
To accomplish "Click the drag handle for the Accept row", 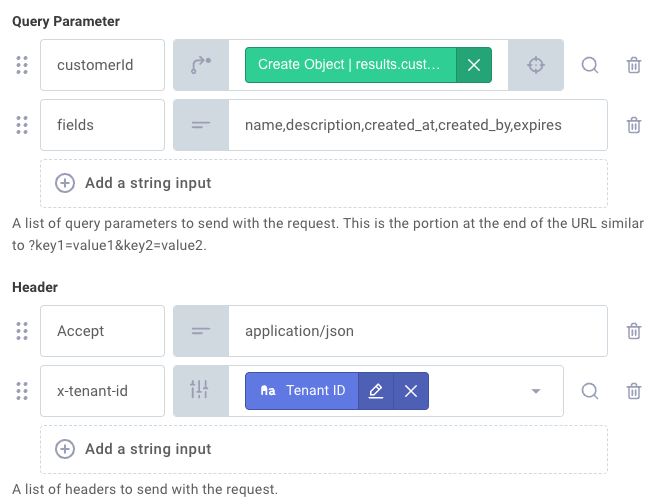I will pyautogui.click(x=22, y=331).
